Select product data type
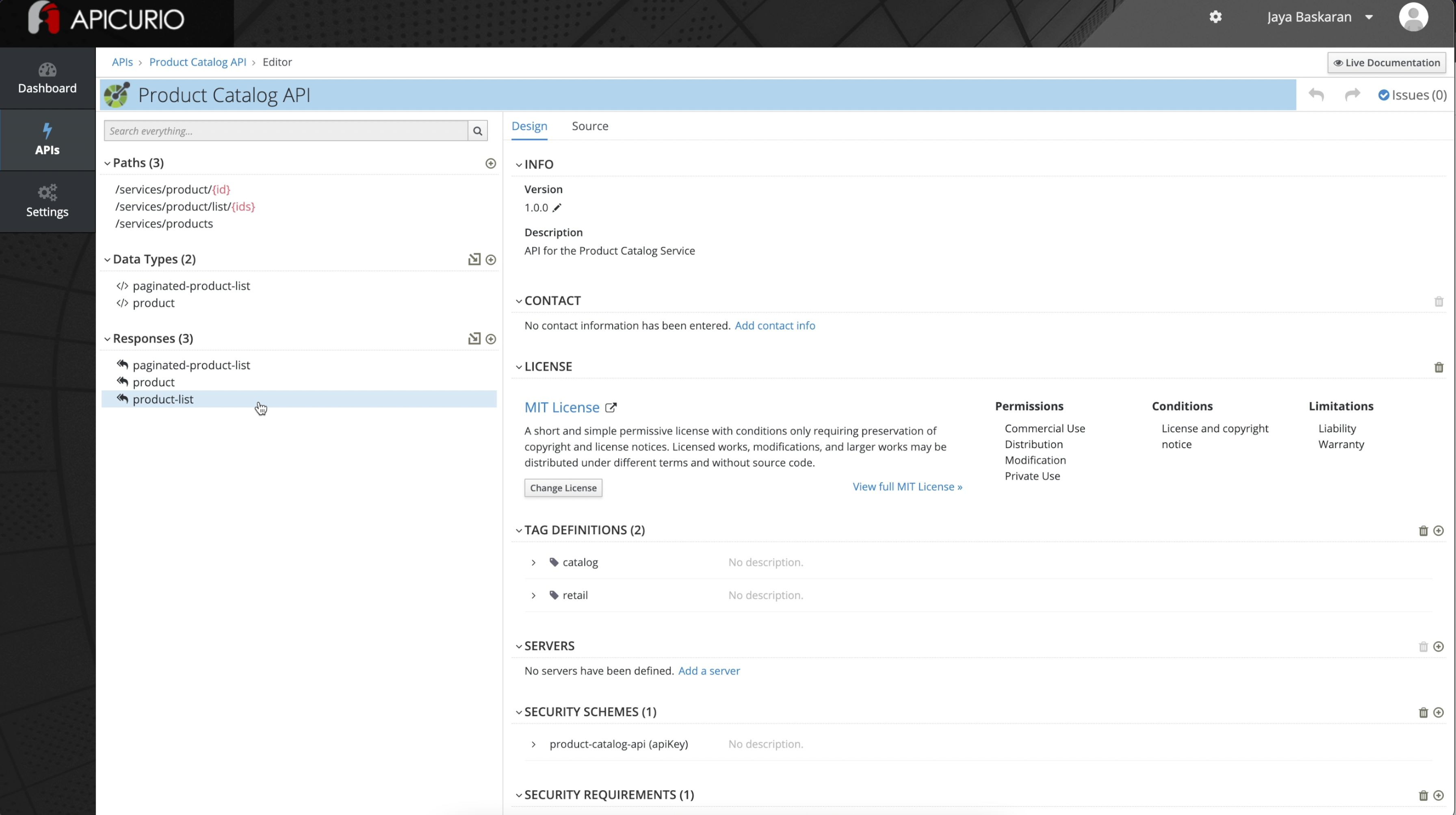1456x815 pixels. click(x=153, y=303)
